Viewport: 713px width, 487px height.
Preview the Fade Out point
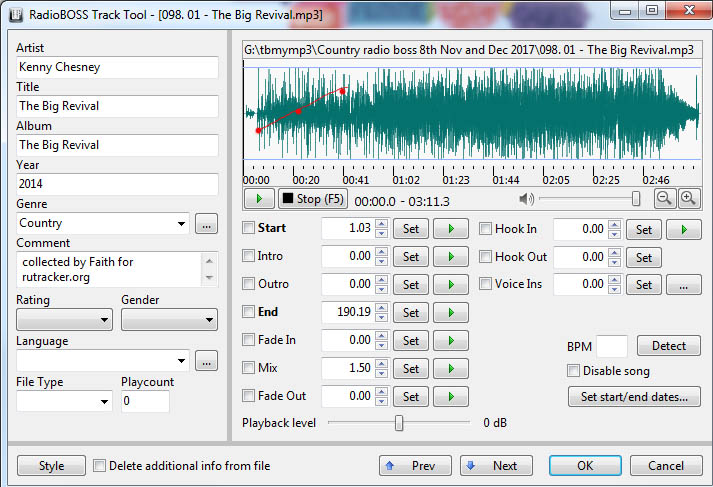[x=451, y=397]
